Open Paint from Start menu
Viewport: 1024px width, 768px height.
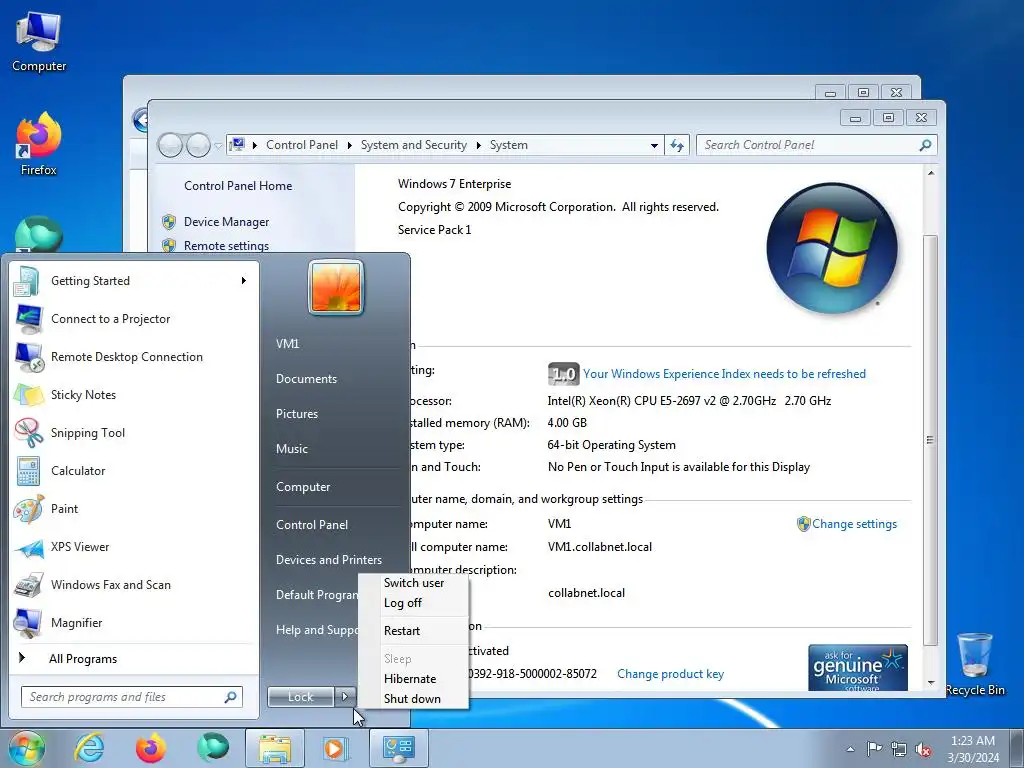134,509
